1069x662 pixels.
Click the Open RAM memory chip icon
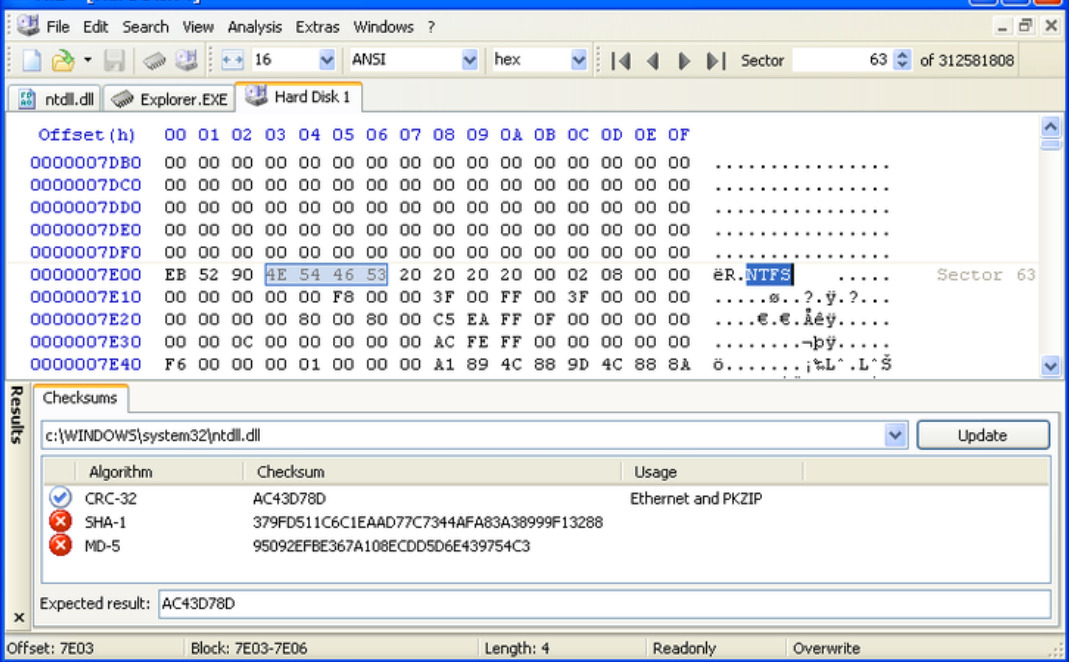point(154,61)
